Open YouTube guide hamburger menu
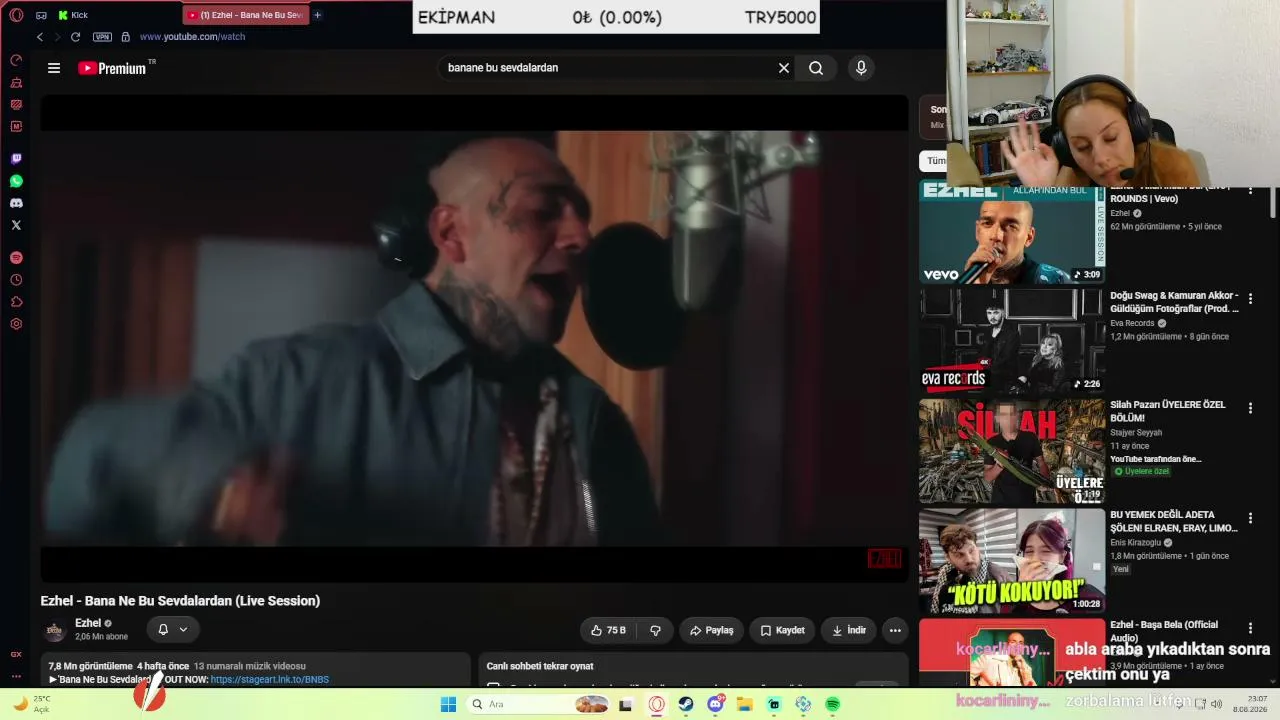 54,68
